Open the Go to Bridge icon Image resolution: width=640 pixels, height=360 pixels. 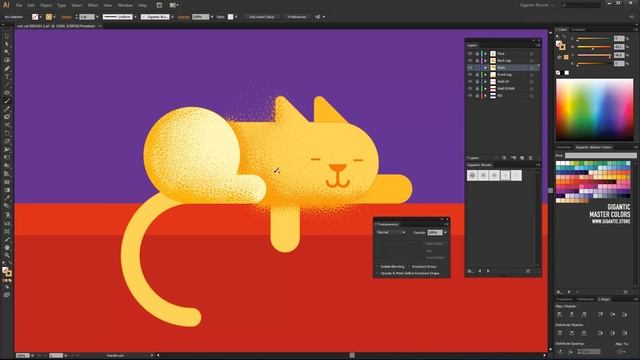pos(159,5)
